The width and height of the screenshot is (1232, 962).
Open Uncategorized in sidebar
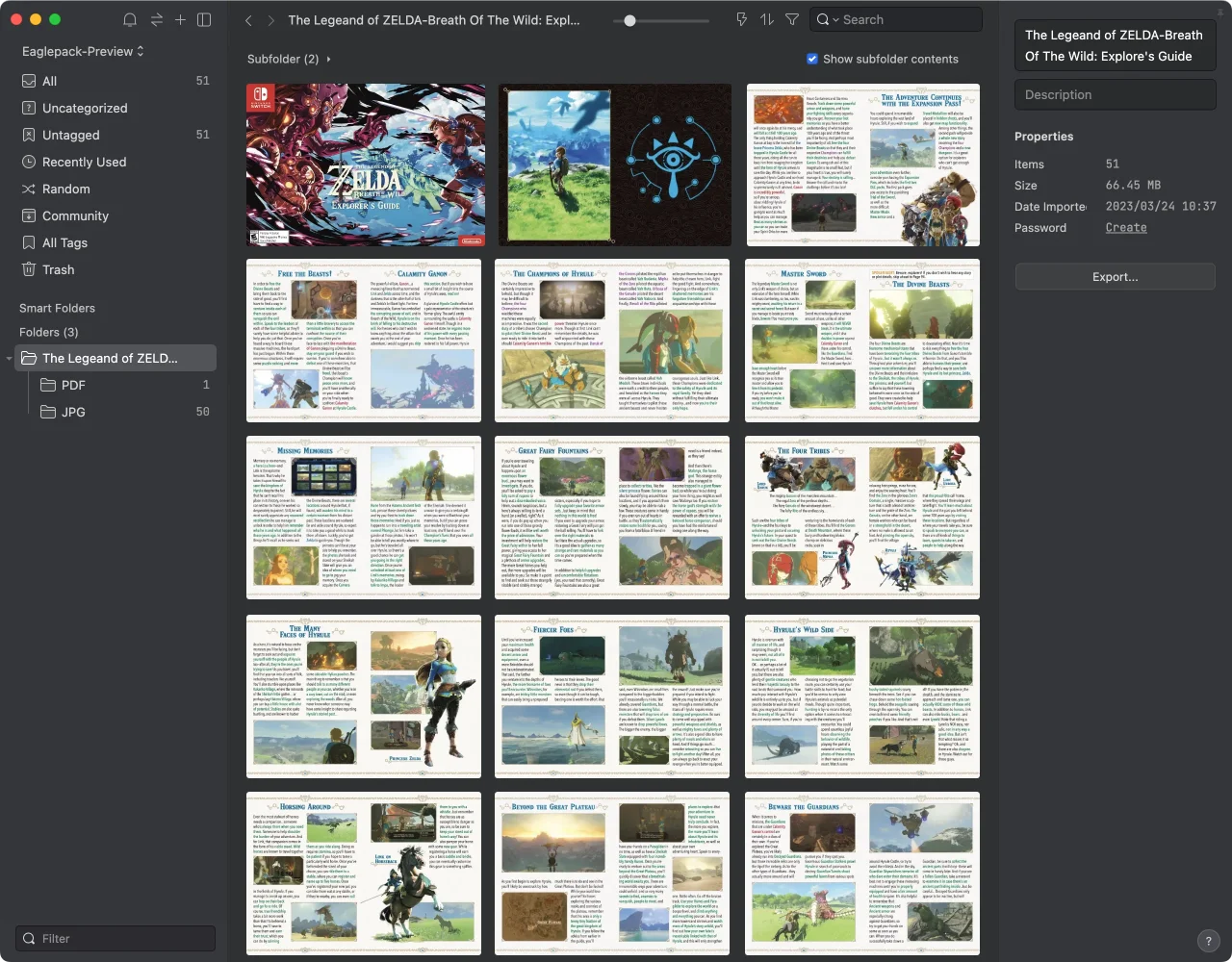pyautogui.click(x=115, y=108)
